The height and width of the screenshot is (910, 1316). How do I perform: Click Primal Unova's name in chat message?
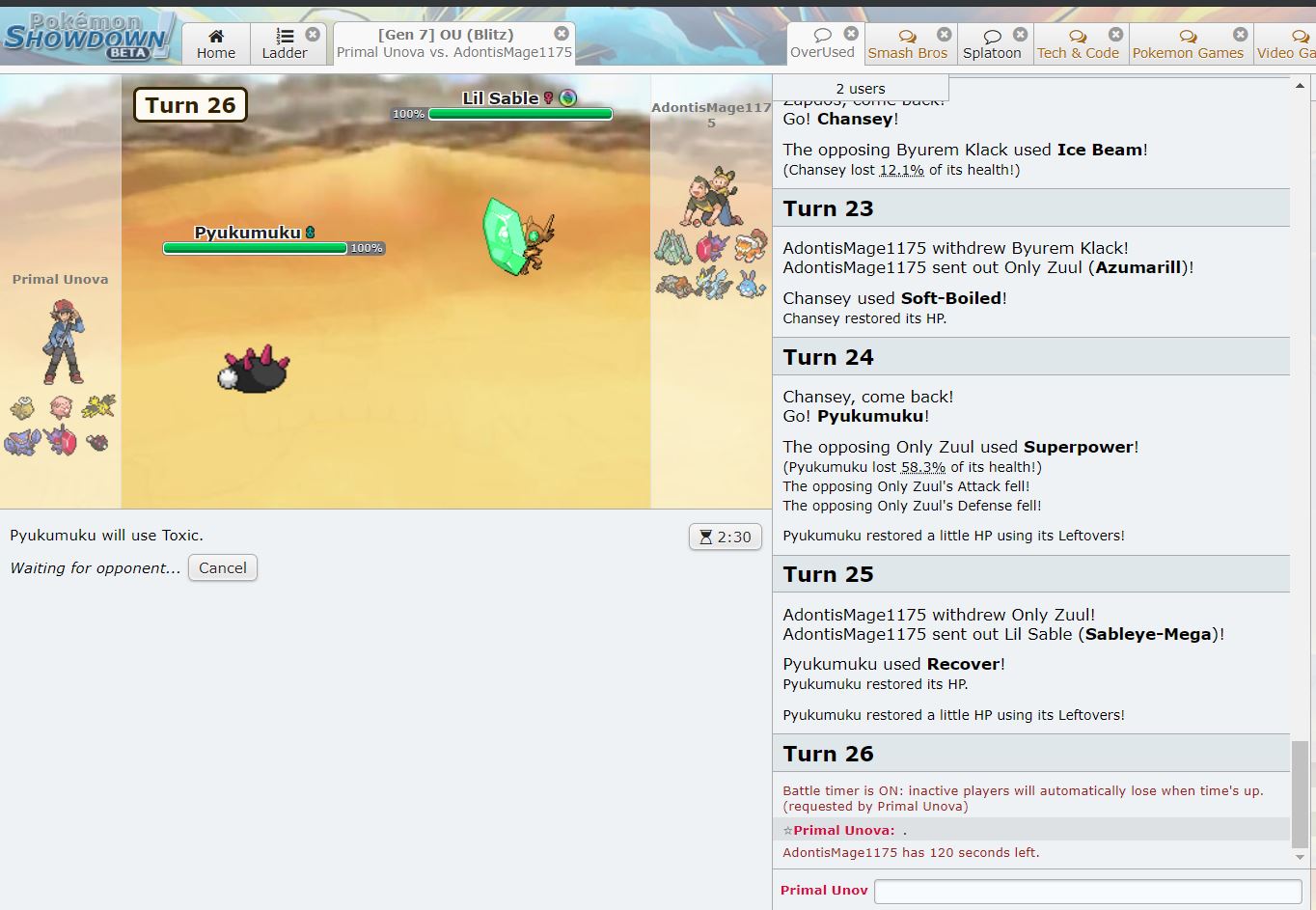pos(843,830)
